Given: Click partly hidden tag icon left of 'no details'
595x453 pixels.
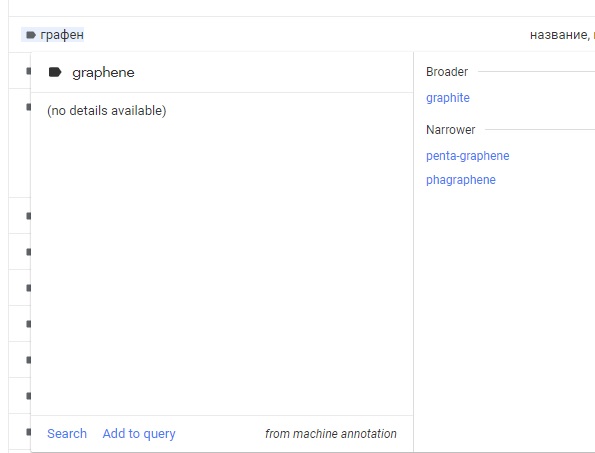Looking at the screenshot, I should tap(28, 107).
